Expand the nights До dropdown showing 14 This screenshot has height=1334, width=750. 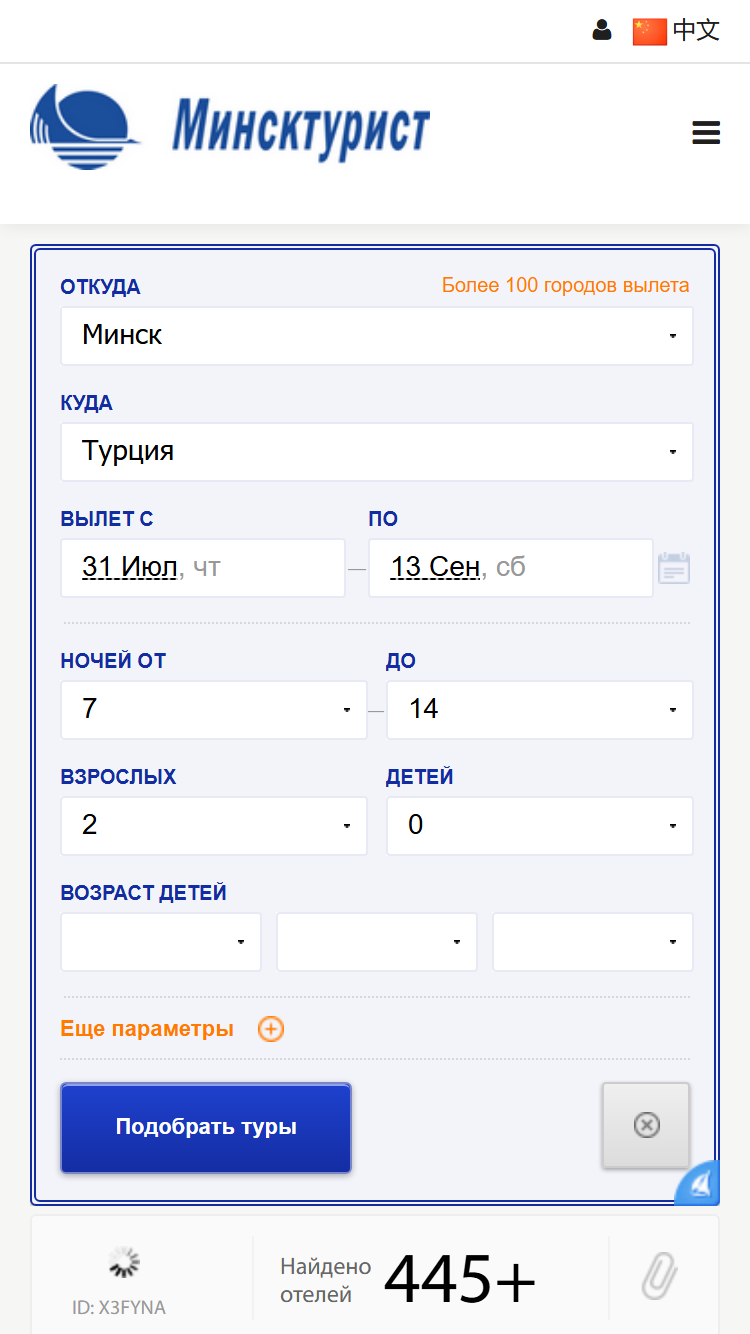tap(540, 710)
